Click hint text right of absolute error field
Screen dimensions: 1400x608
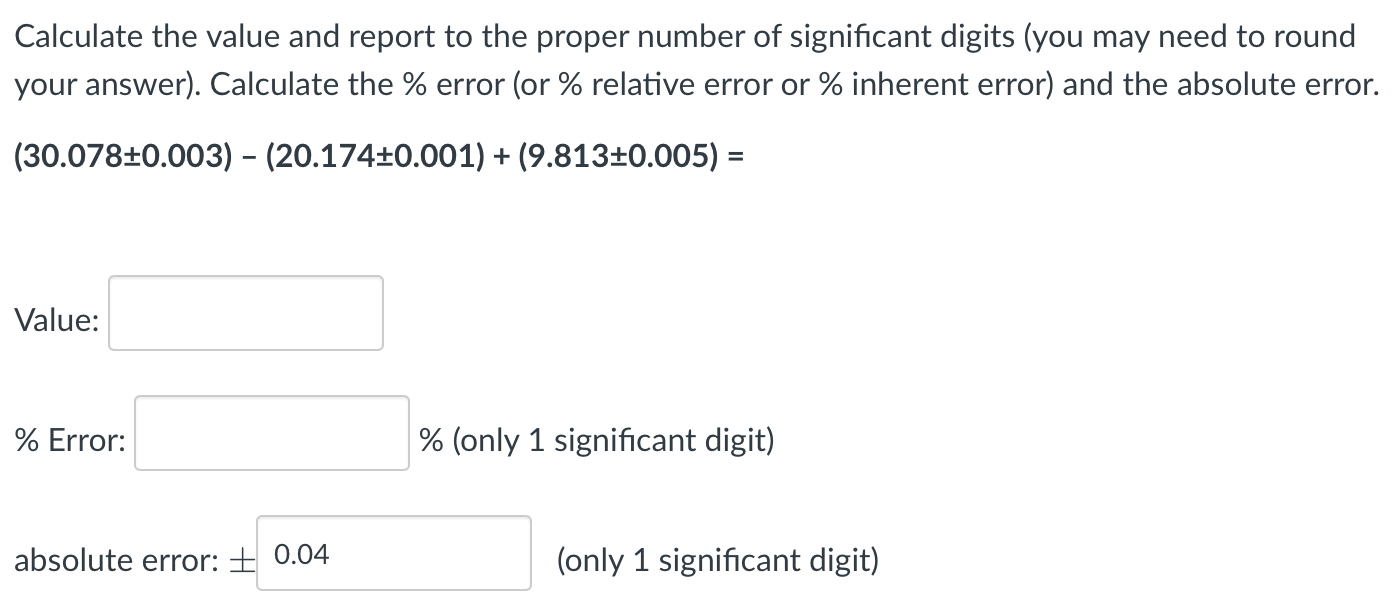[718, 560]
